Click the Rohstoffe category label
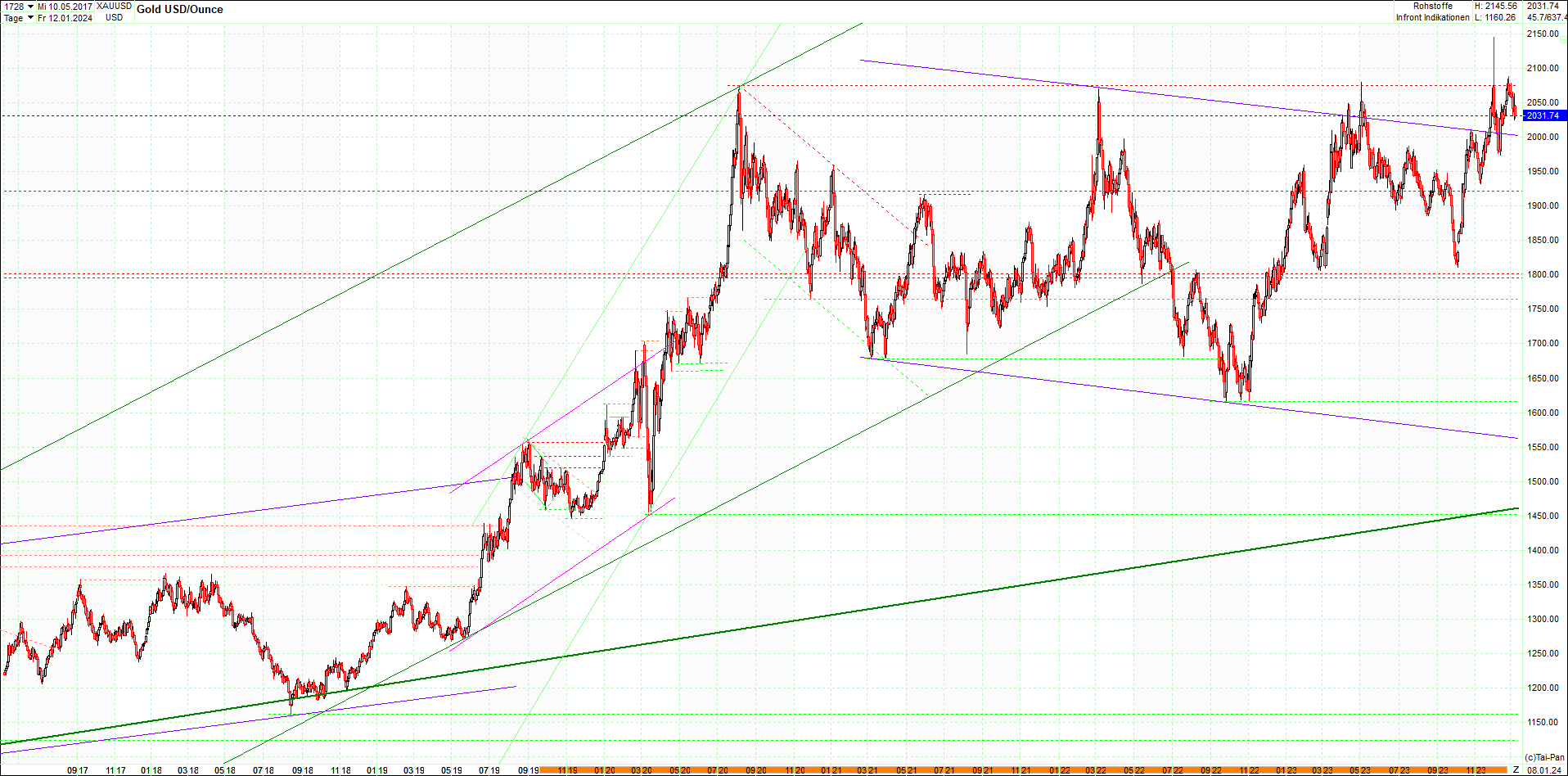Screen dimensions: 1568x776 coord(1433,7)
